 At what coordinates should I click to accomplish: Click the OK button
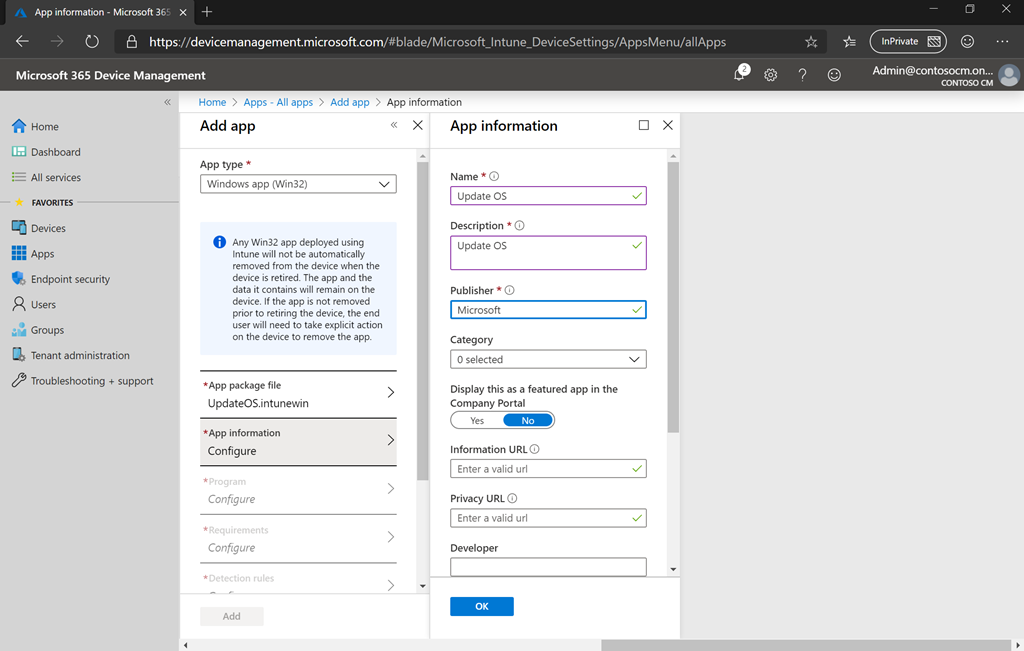[481, 606]
